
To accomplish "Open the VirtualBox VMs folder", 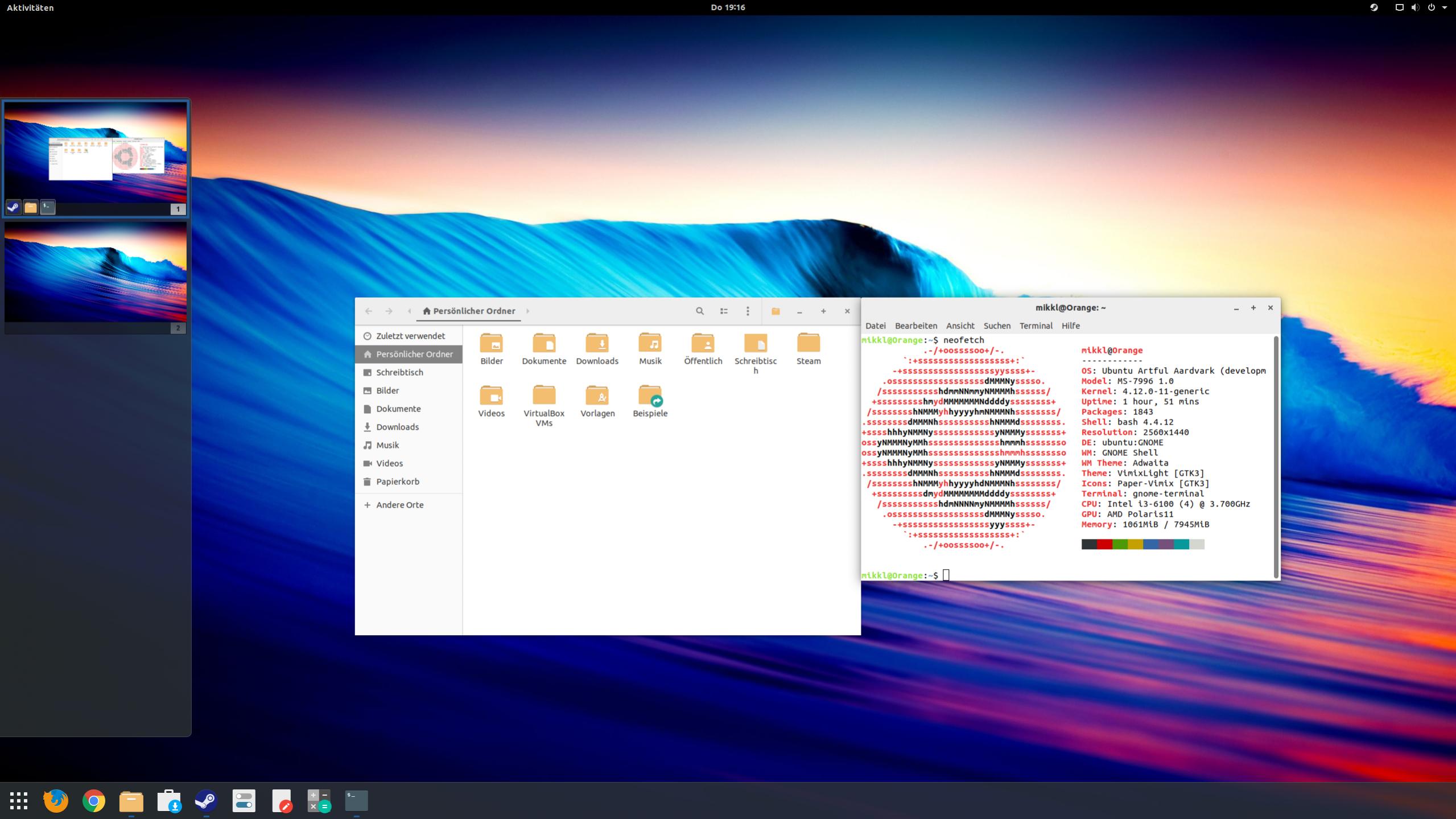I will (x=544, y=396).
